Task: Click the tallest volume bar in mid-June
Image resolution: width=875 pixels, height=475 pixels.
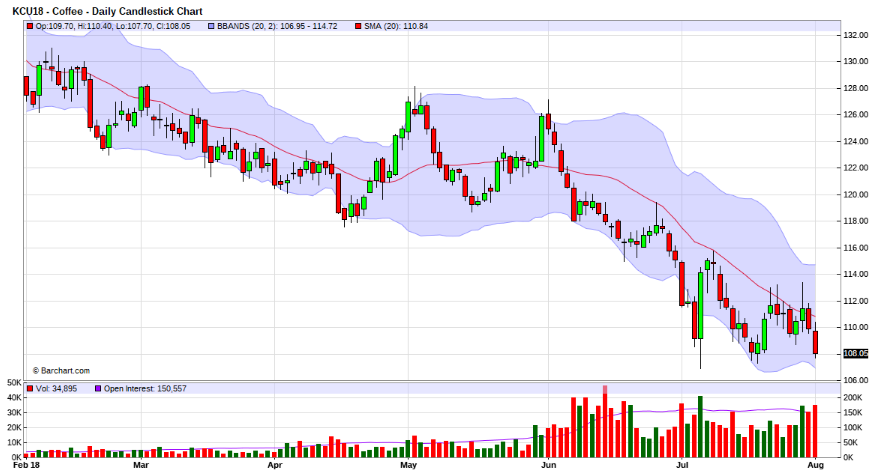Action: pos(605,421)
